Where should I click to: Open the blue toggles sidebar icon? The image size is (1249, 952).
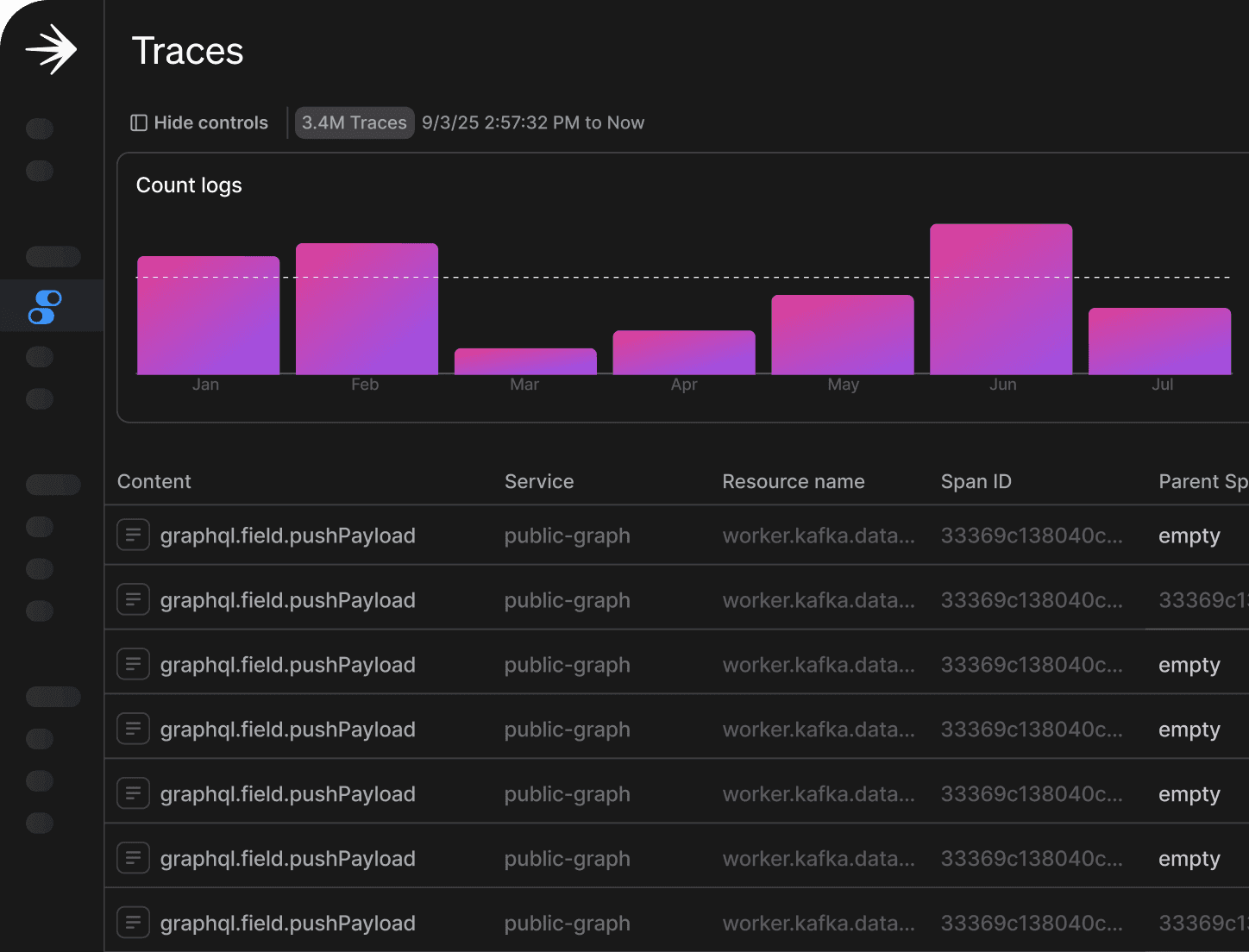coord(46,307)
